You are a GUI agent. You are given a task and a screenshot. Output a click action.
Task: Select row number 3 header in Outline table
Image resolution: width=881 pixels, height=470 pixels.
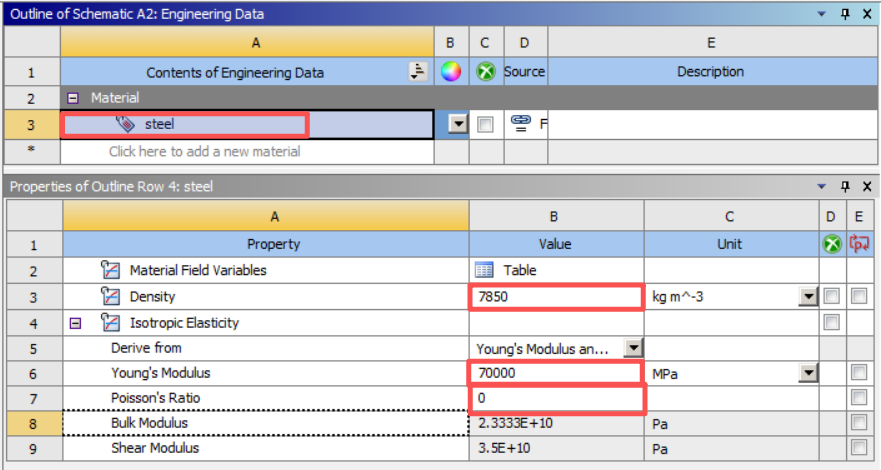pyautogui.click(x=31, y=125)
